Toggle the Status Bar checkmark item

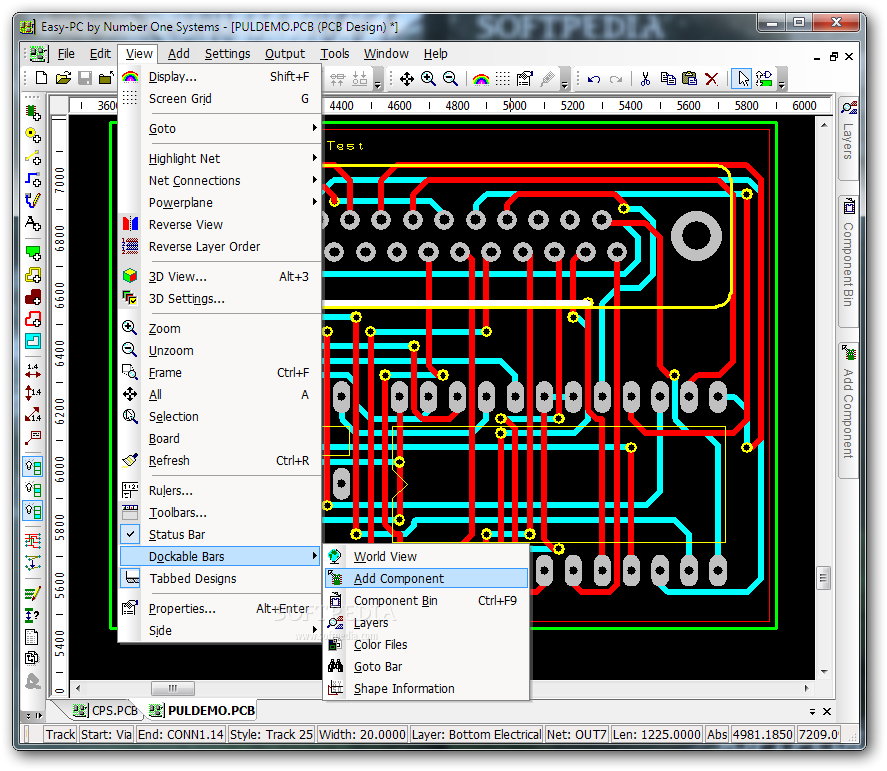tap(221, 535)
